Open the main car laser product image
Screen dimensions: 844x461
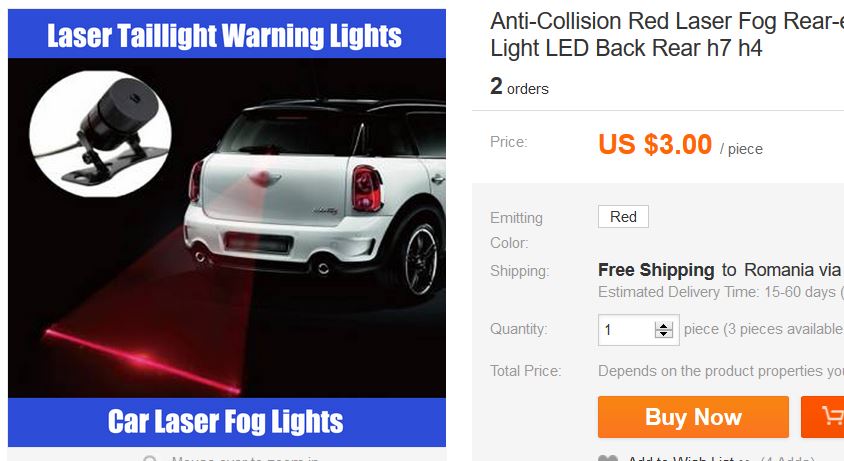(x=227, y=228)
